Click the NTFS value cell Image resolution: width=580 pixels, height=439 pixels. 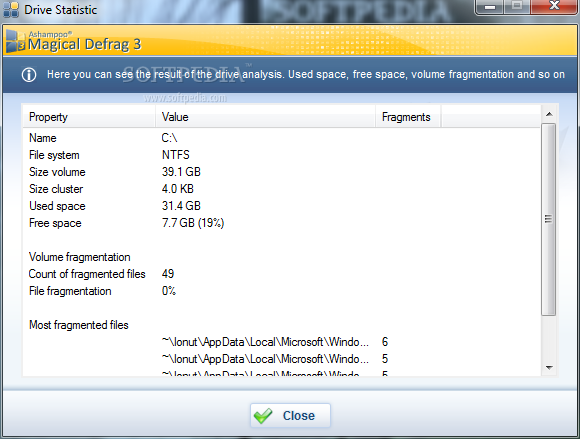[x=176, y=155]
